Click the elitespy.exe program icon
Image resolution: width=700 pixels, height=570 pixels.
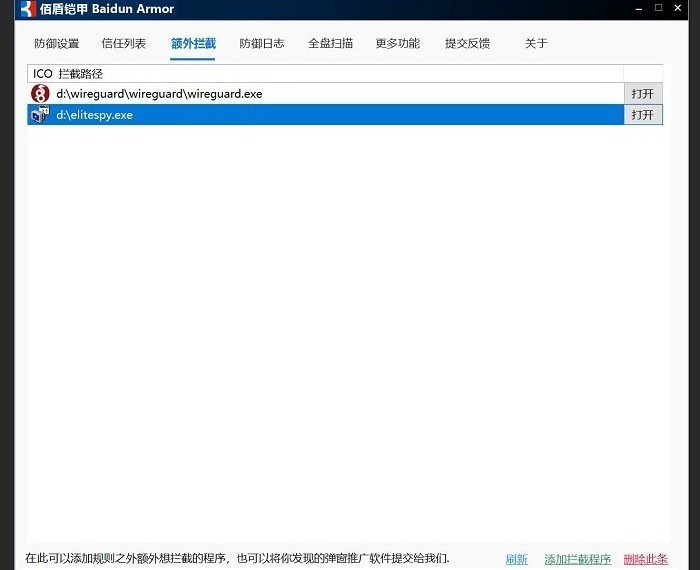(x=40, y=115)
